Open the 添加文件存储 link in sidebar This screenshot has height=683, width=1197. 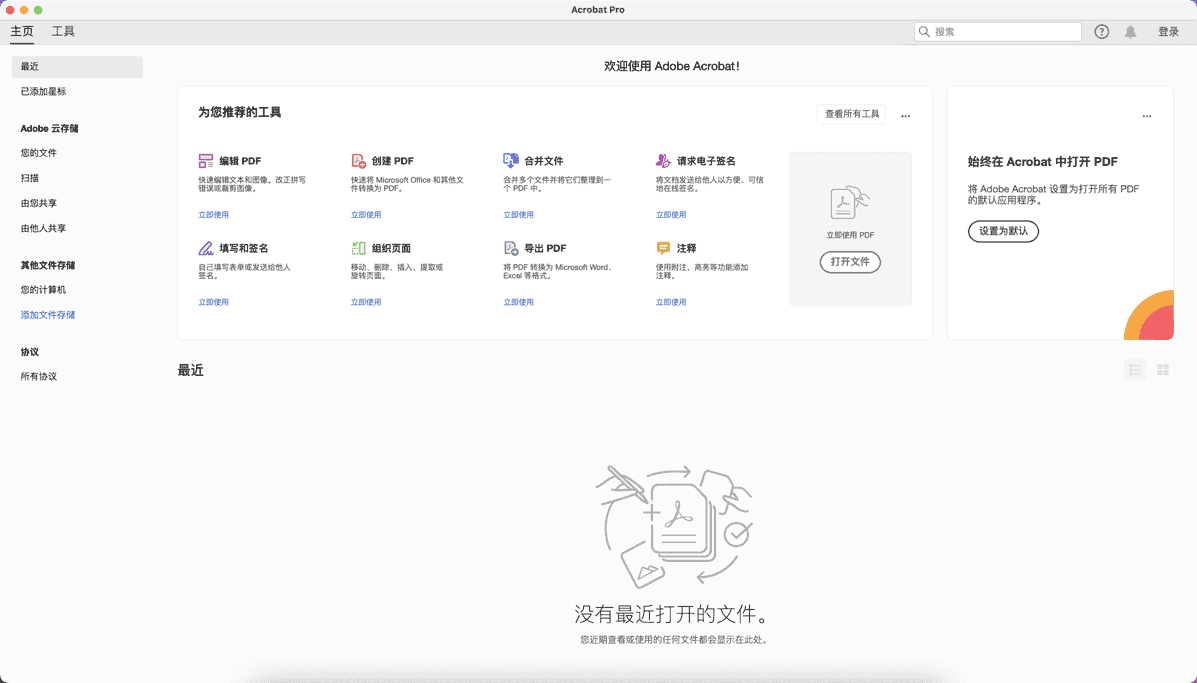click(47, 314)
